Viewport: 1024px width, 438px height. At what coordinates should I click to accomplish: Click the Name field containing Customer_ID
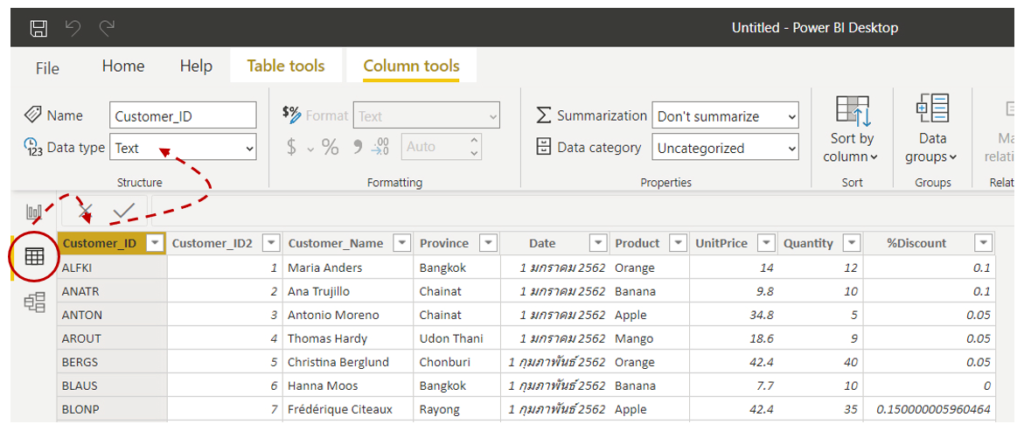pyautogui.click(x=183, y=116)
